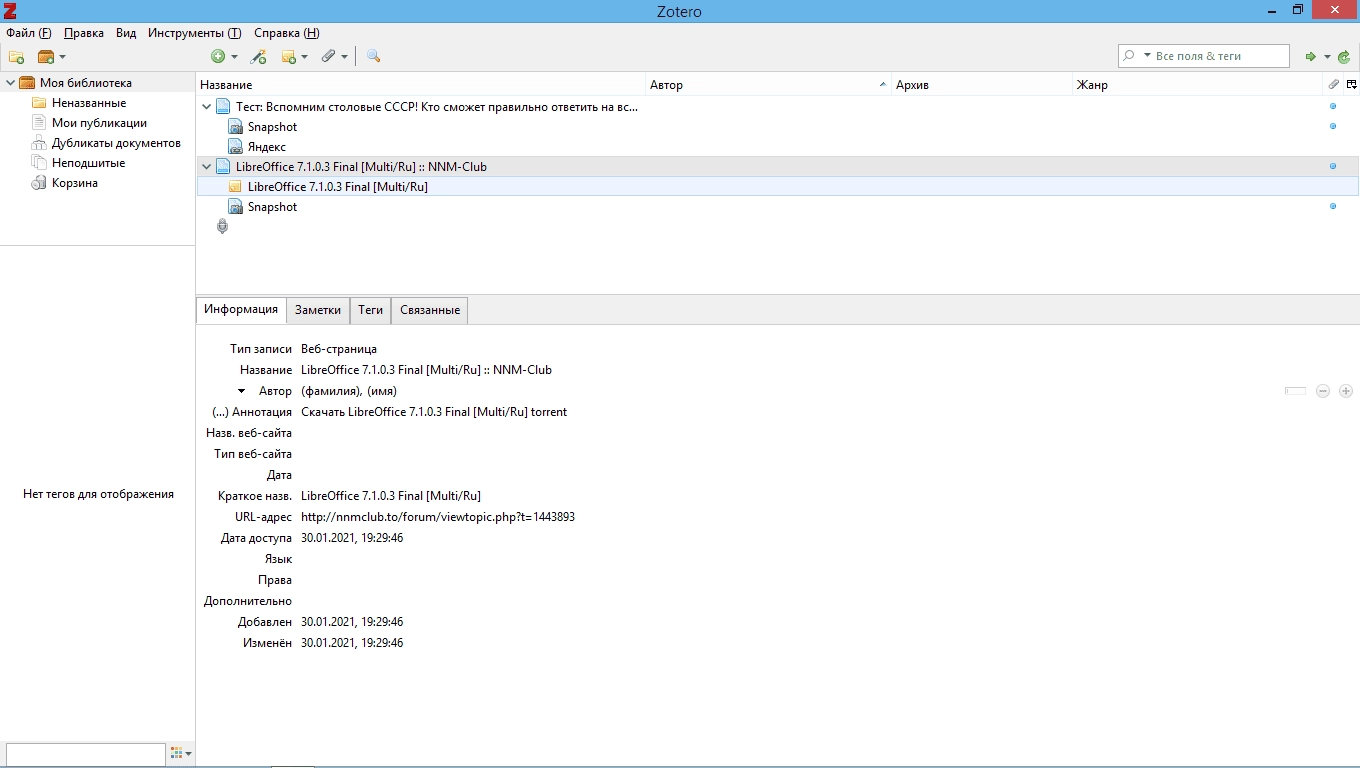Select the 'LibreOffice 7.1.0.3 Final [Multi/Ru]' note row

click(x=778, y=187)
